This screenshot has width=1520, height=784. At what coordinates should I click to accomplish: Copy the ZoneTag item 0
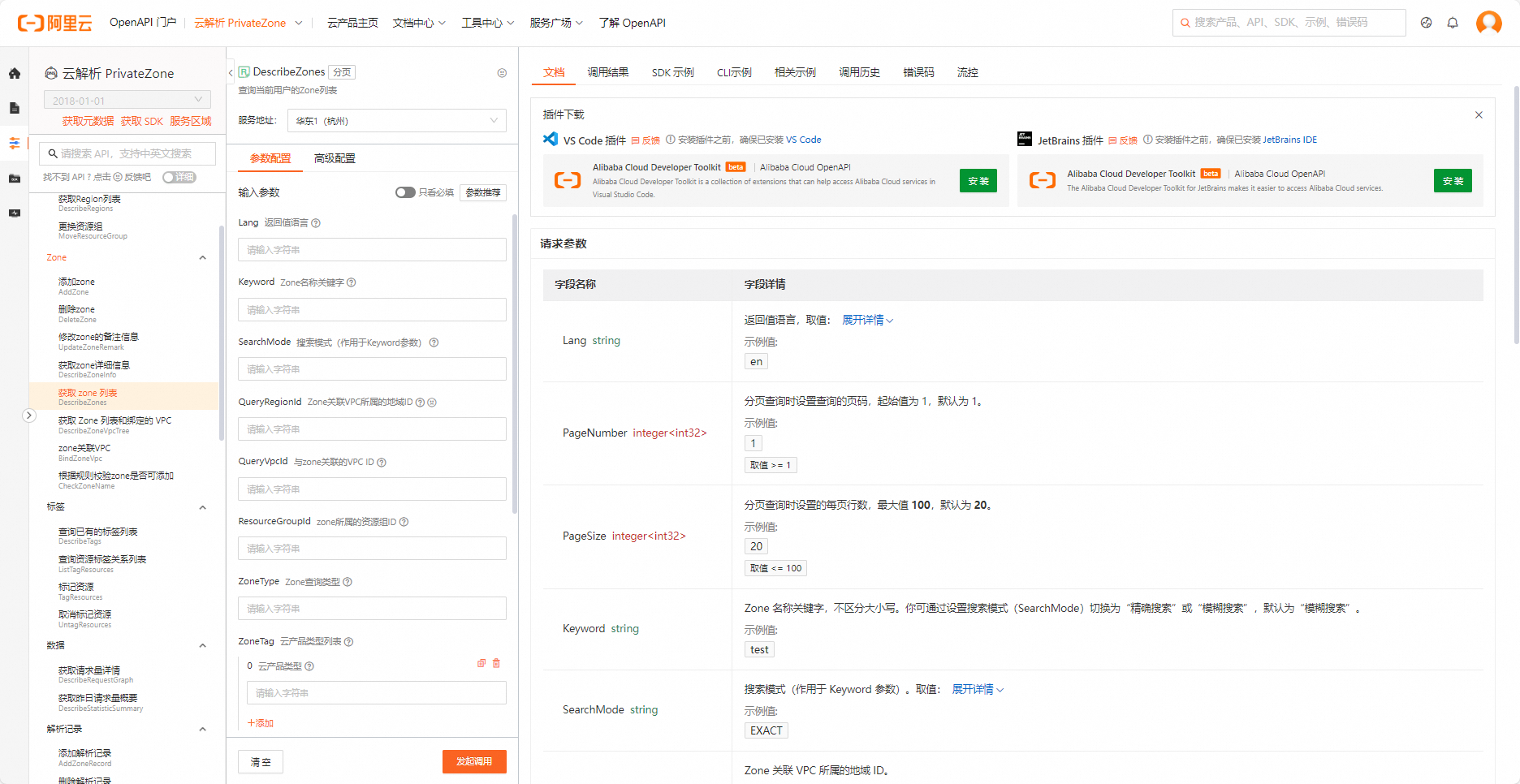(x=481, y=663)
